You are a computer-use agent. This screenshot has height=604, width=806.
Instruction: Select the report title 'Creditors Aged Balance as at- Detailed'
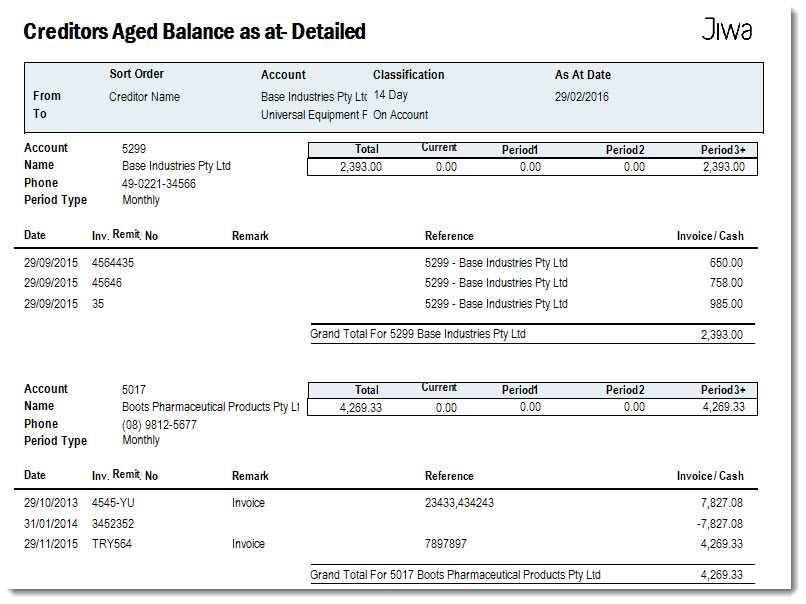194,31
